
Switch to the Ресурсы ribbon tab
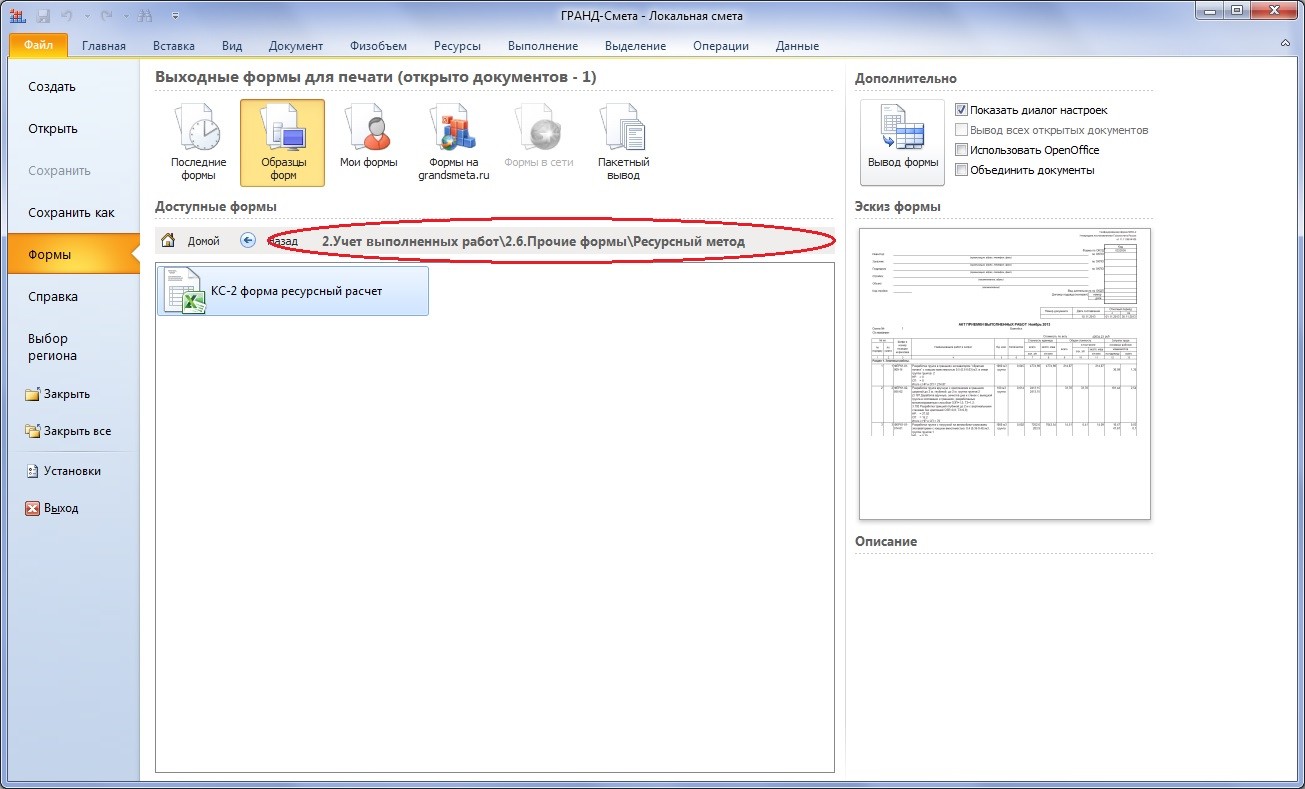coord(457,46)
